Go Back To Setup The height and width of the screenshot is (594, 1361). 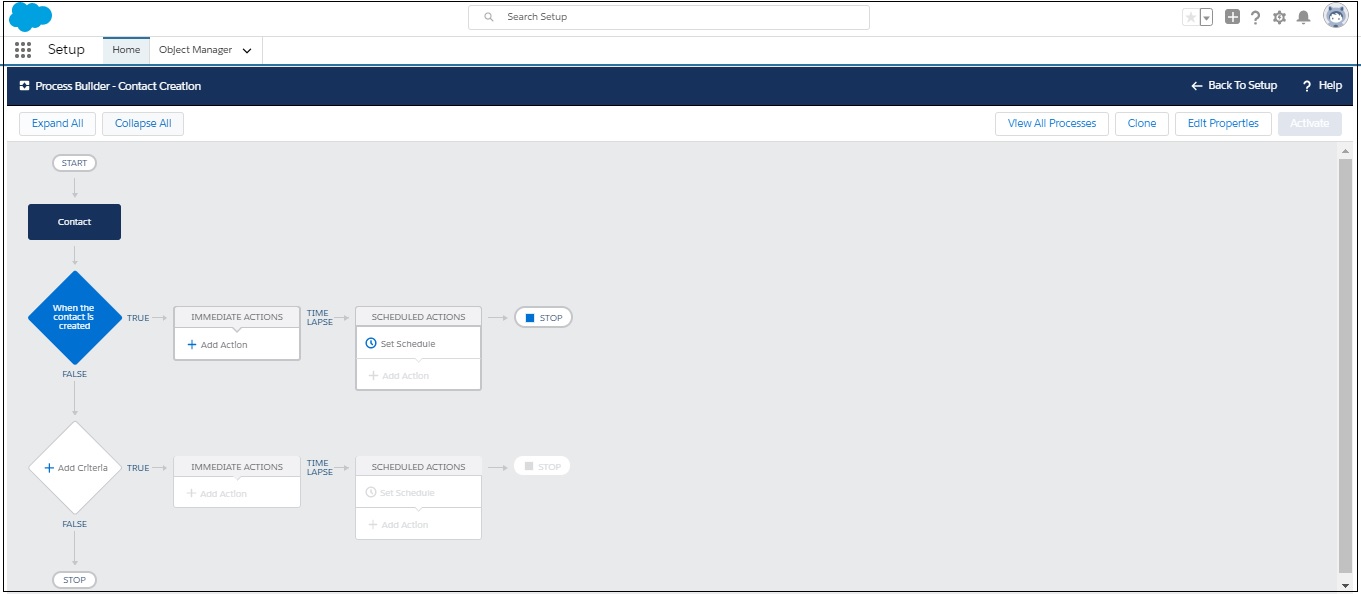click(1234, 86)
